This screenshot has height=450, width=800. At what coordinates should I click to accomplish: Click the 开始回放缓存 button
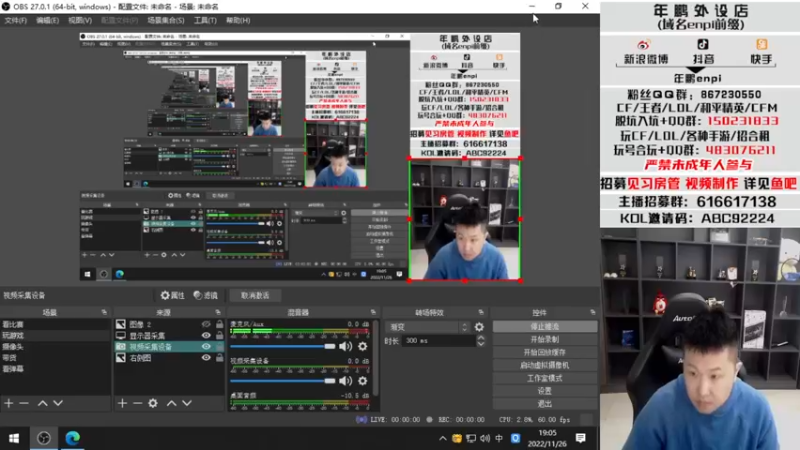544,353
